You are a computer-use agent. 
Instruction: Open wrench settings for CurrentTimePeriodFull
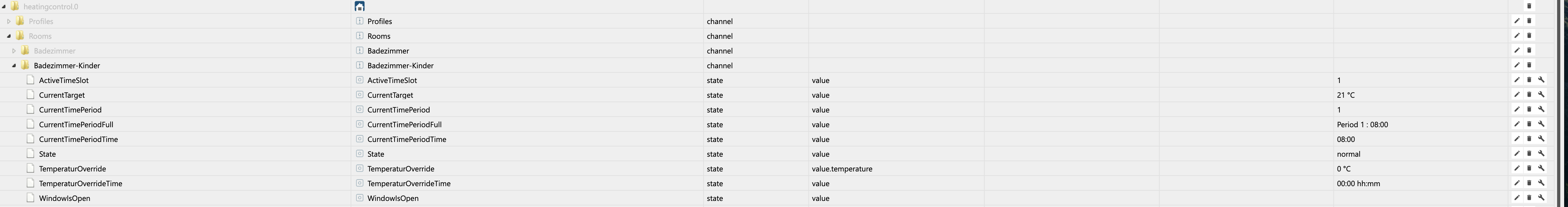(x=1541, y=124)
